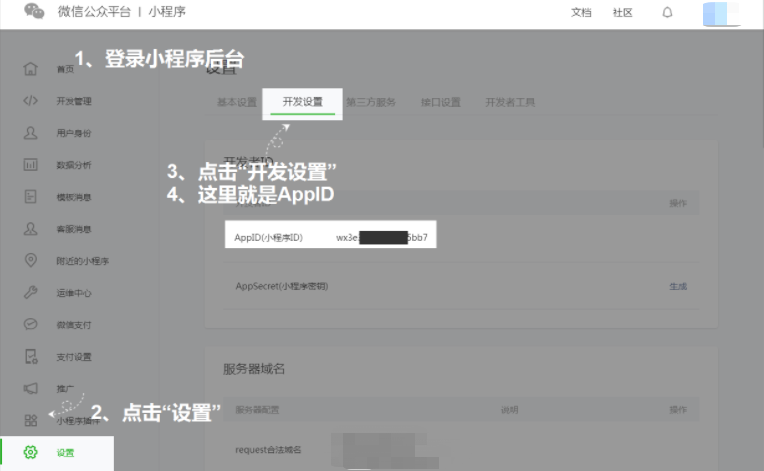Click the 微信支付 icon
The width and height of the screenshot is (764, 471).
click(30, 324)
